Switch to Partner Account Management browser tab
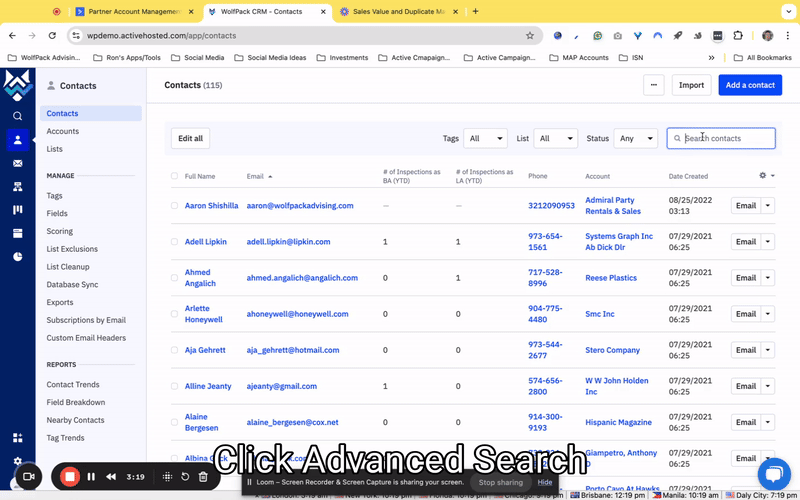 (135, 11)
